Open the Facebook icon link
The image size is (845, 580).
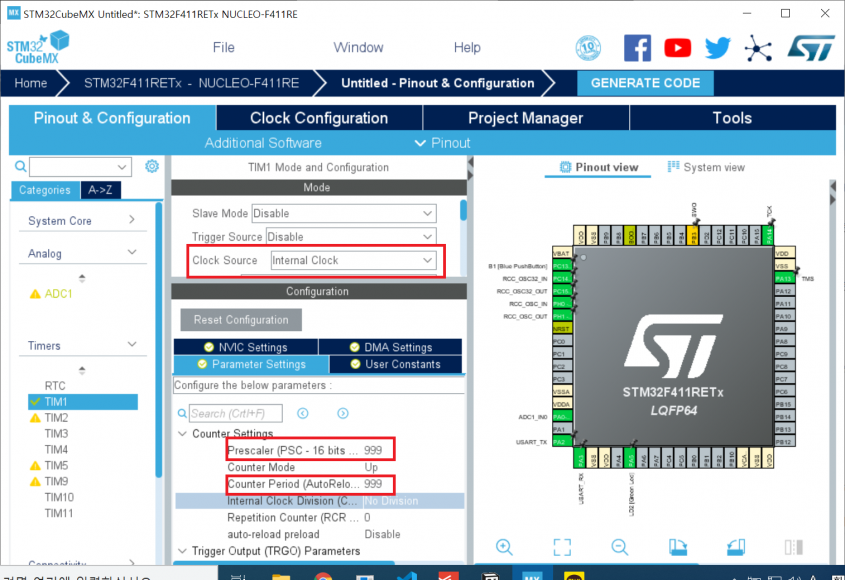(637, 48)
